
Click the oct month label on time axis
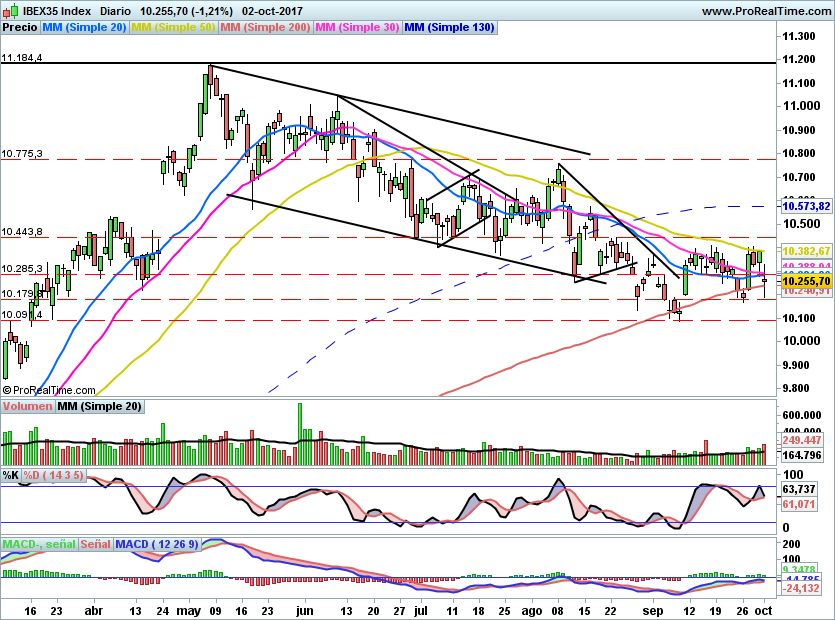click(764, 611)
